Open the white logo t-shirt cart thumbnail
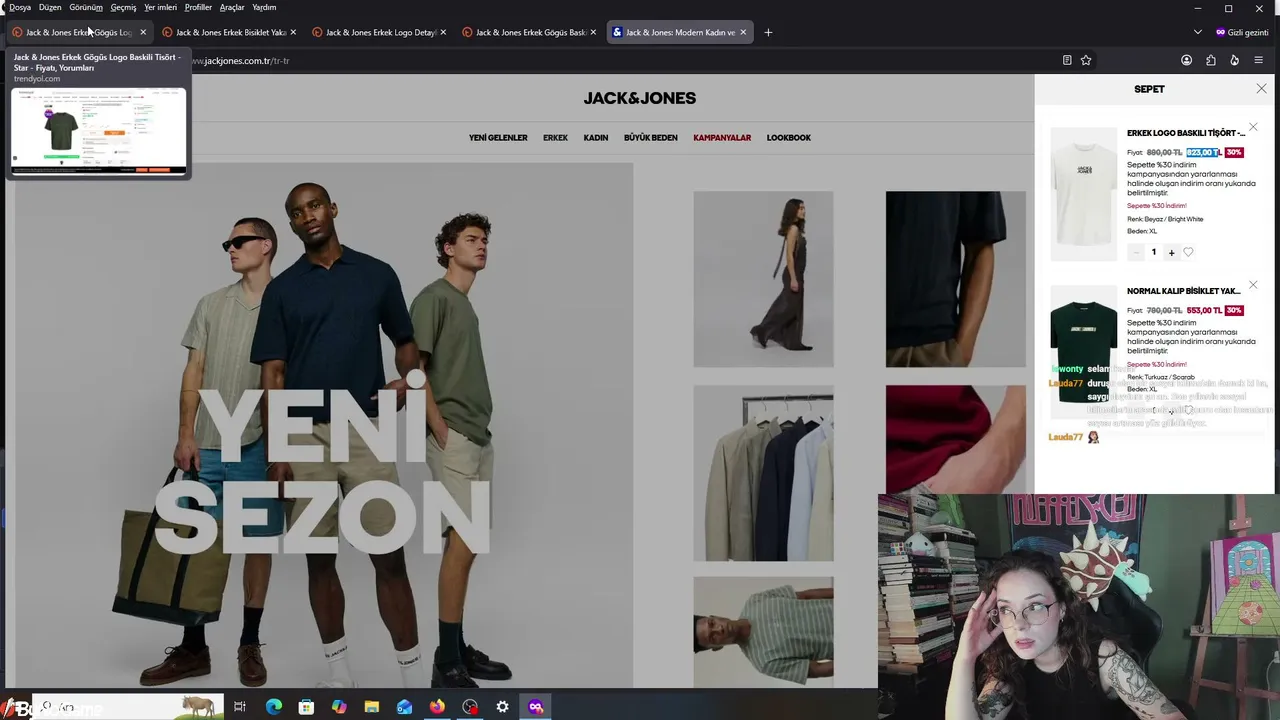The width and height of the screenshot is (1280, 720). click(x=1083, y=194)
